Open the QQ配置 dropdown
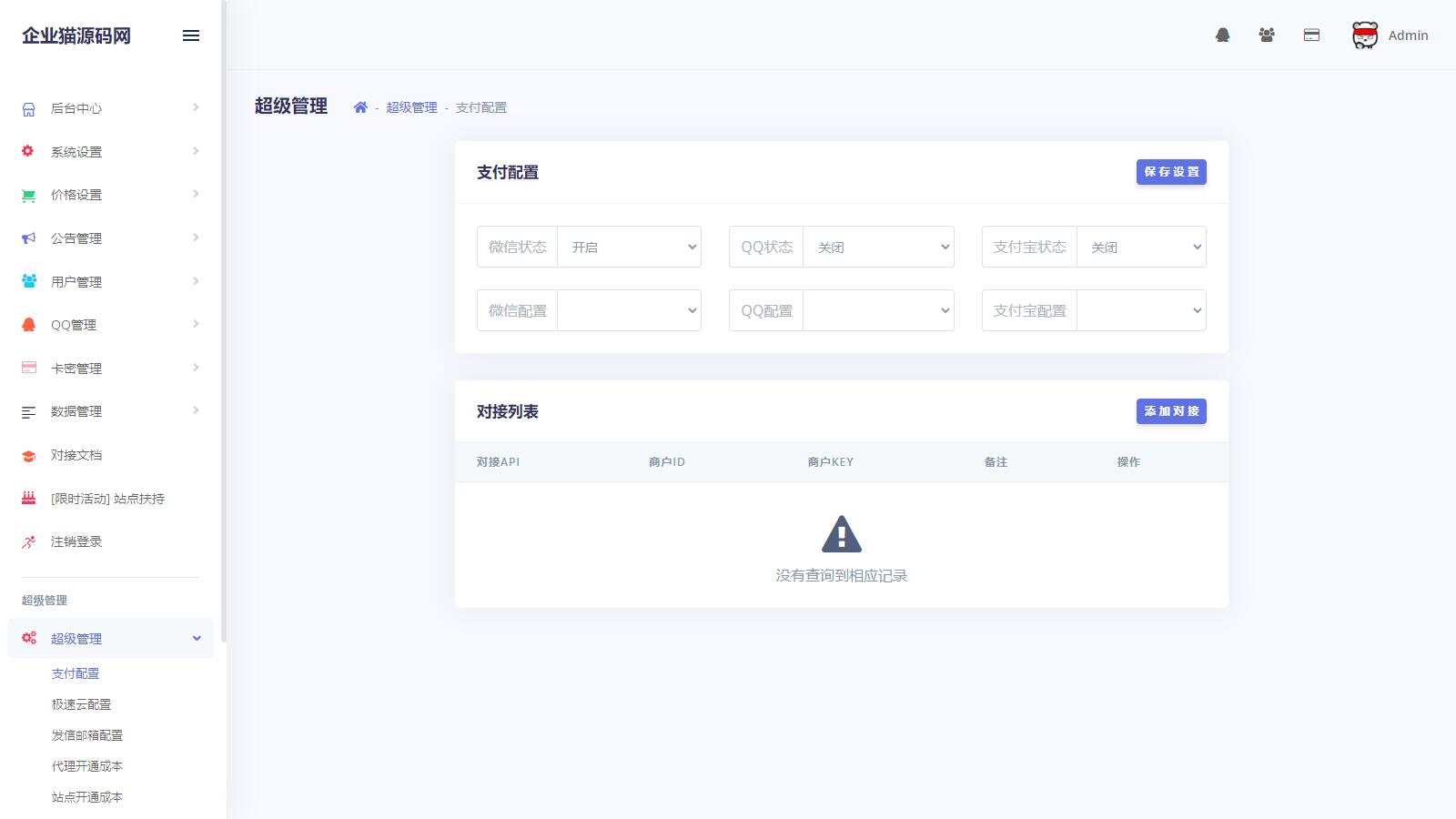 pos(878,310)
